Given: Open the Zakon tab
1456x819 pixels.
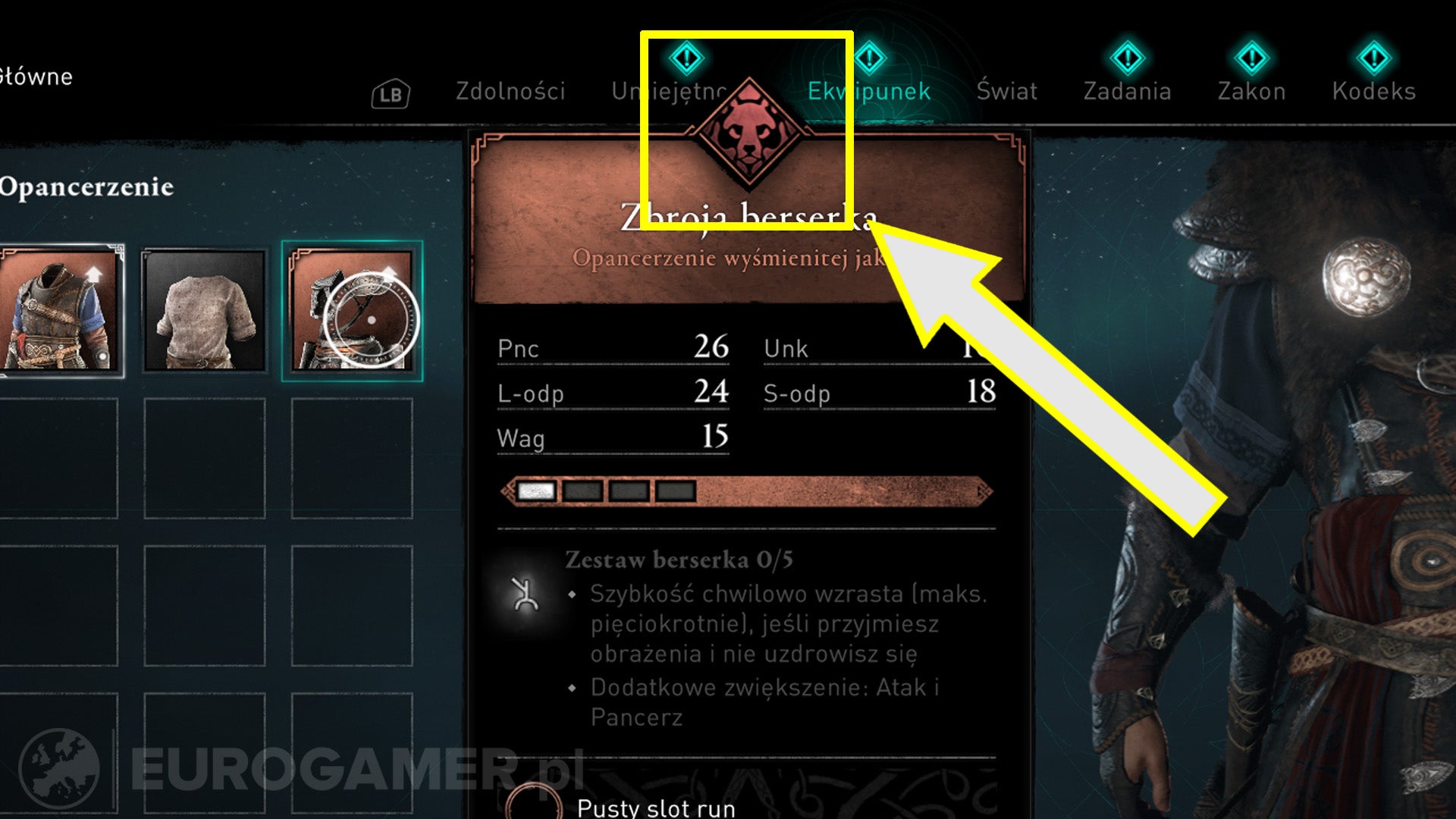Looking at the screenshot, I should click(1251, 92).
